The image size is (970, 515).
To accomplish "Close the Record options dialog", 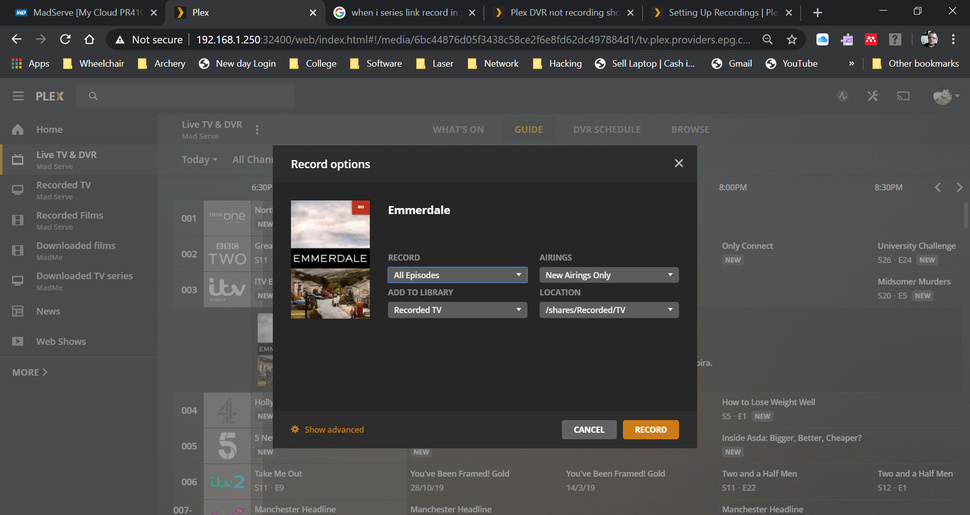I will 679,163.
